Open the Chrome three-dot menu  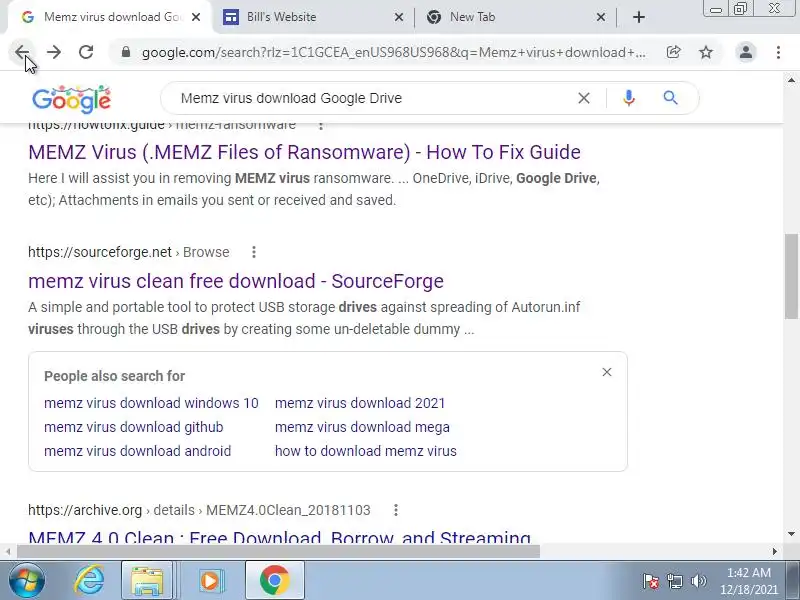(778, 52)
